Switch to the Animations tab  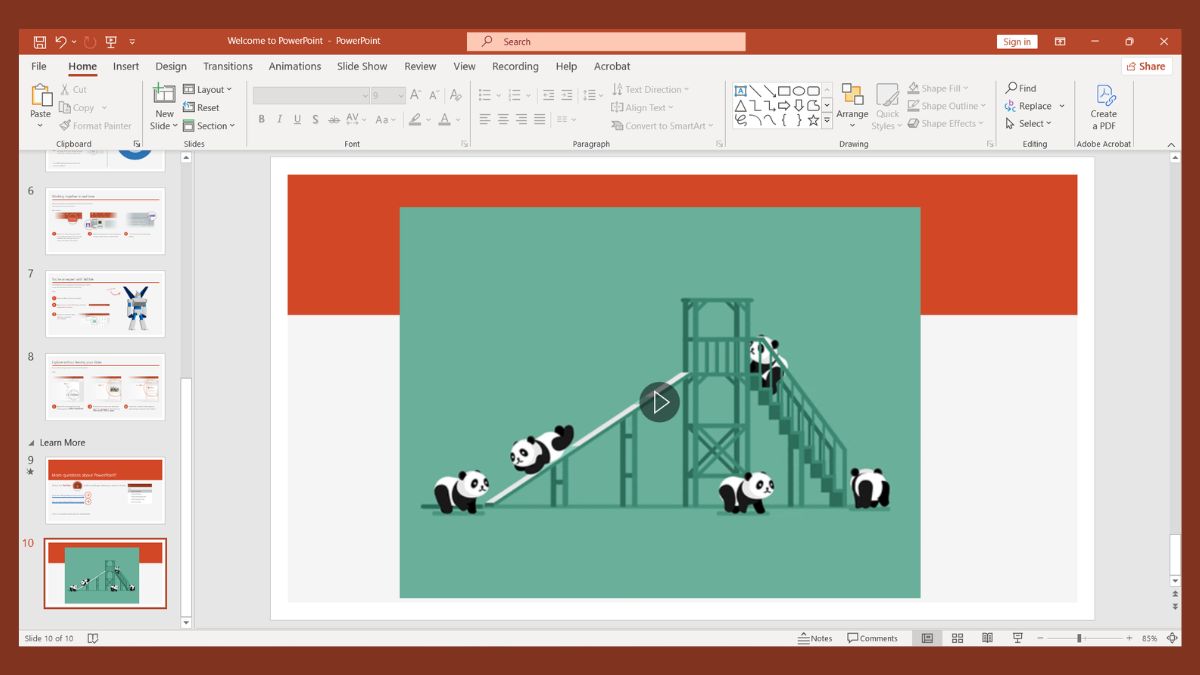(294, 66)
